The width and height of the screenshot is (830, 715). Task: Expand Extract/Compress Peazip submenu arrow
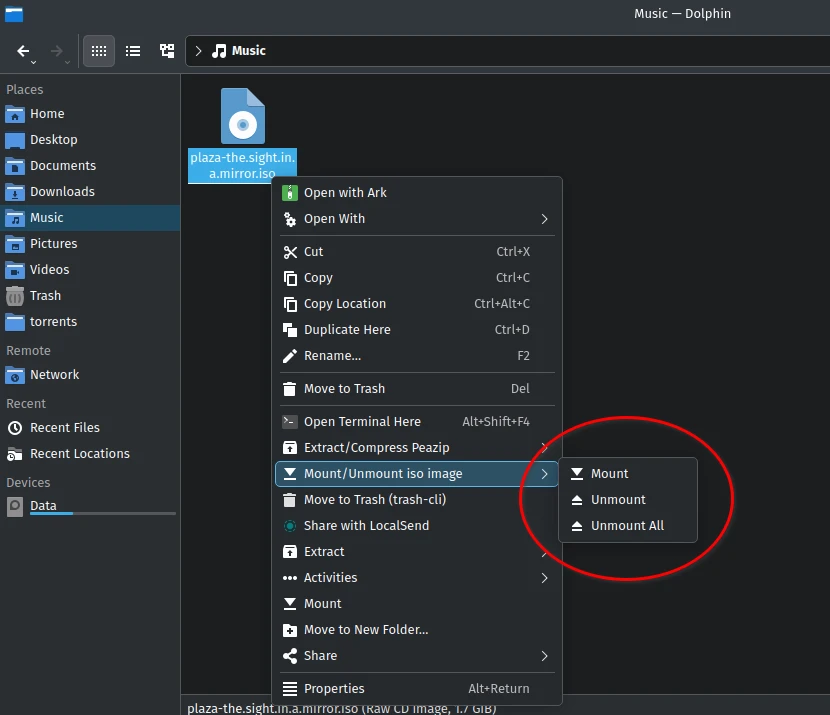[544, 448]
